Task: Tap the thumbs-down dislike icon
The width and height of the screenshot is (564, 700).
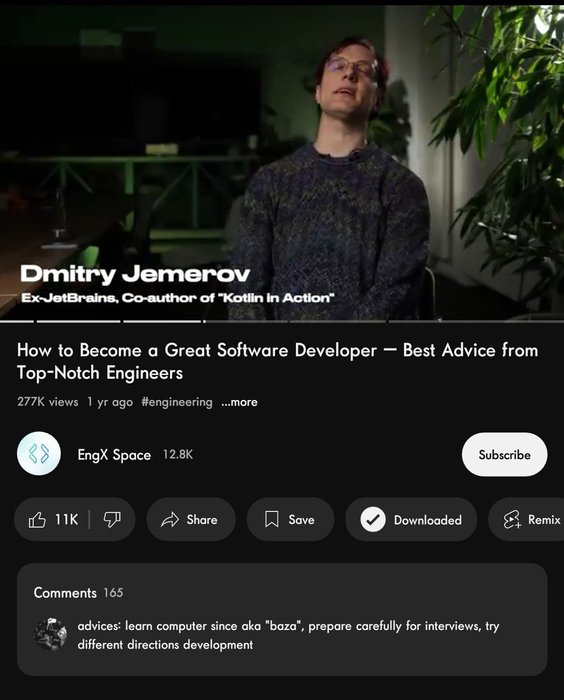Action: click(x=112, y=520)
